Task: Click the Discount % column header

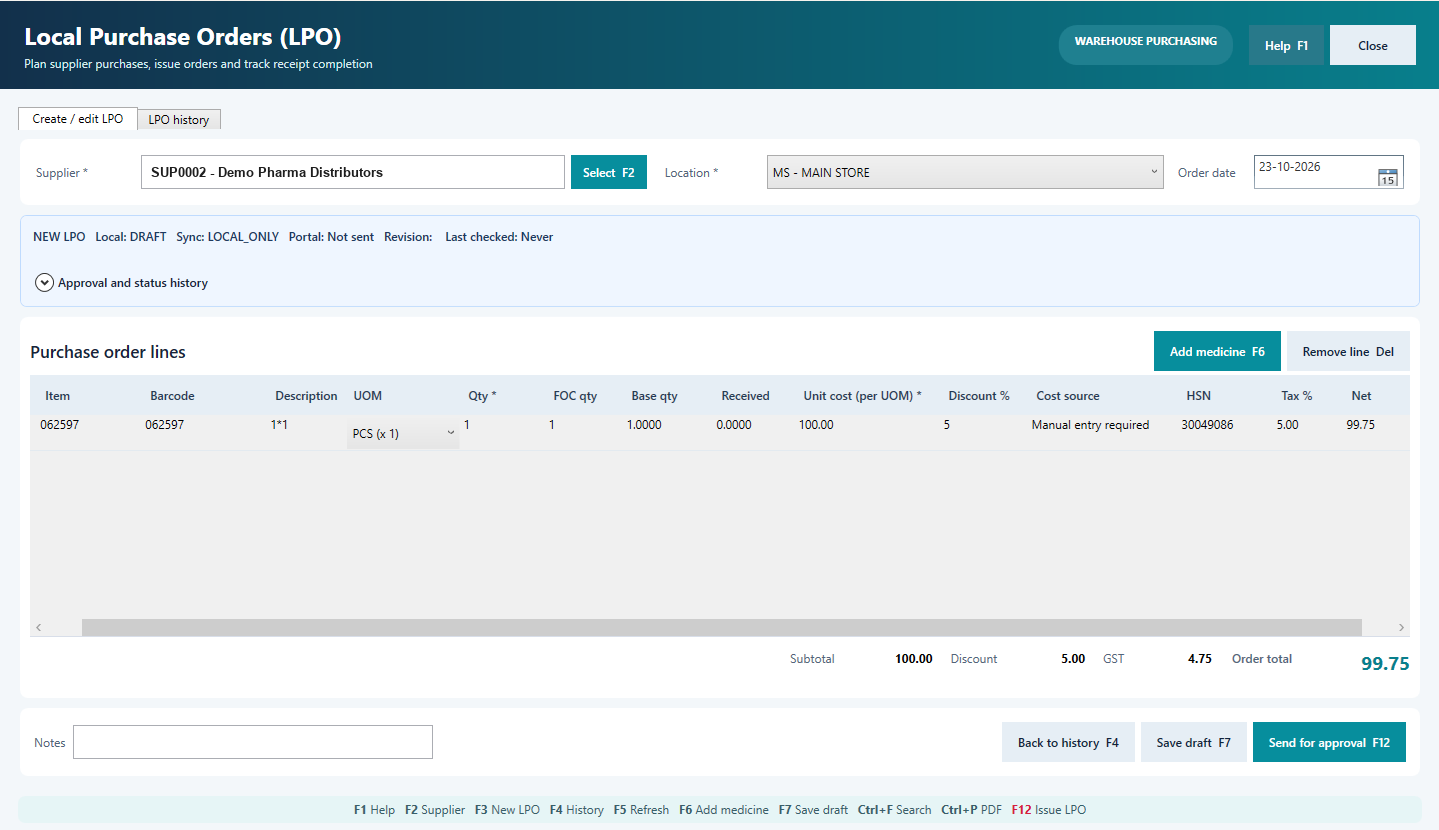Action: click(x=979, y=396)
